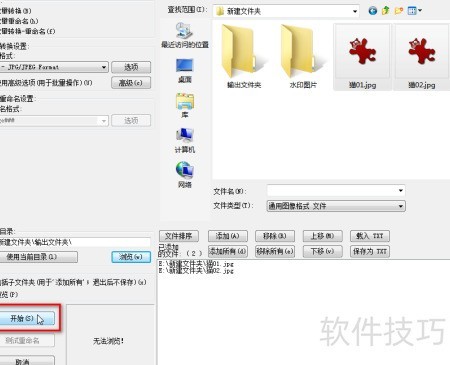The width and height of the screenshot is (450, 365).
Task: Select the 猫02.jpg thumbnail
Action: [422, 57]
